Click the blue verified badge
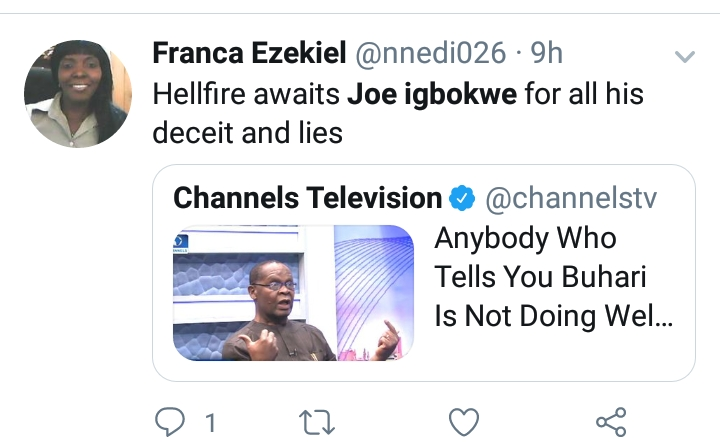 click(x=461, y=198)
